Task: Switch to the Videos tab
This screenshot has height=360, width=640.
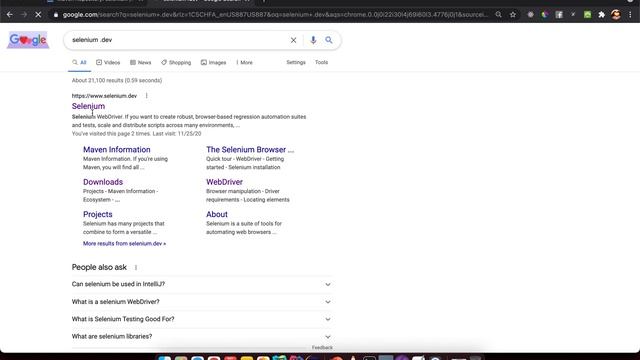Action: pyautogui.click(x=108, y=62)
